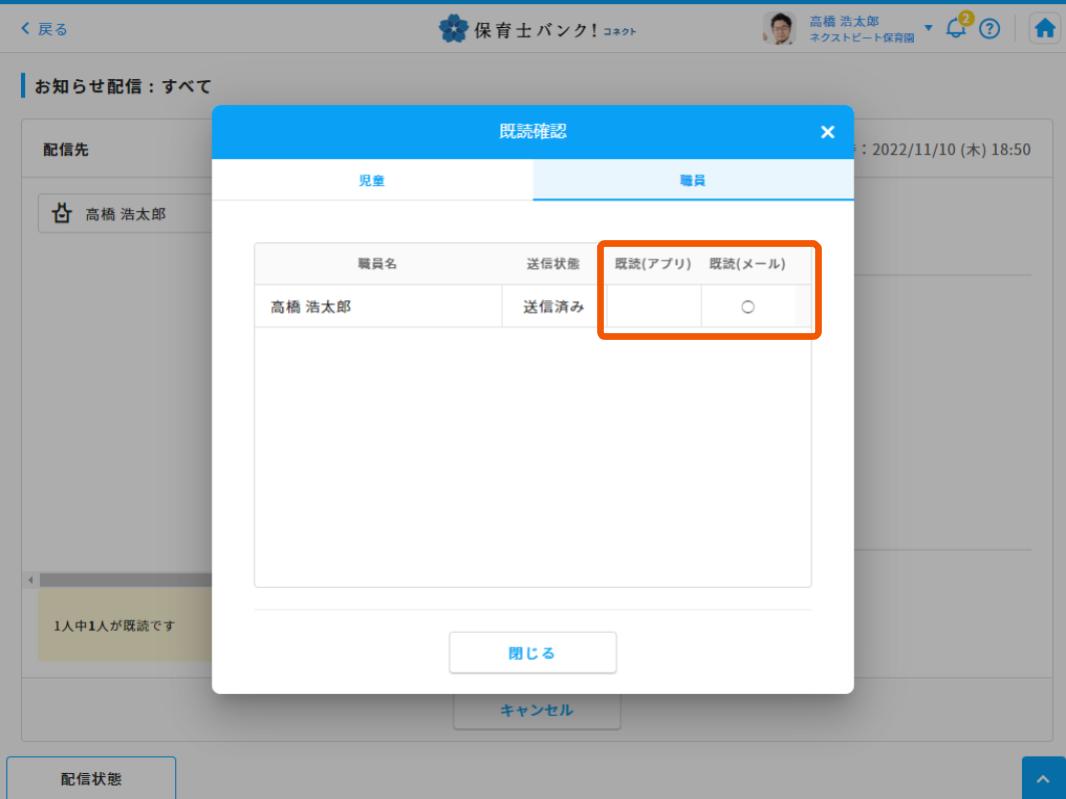Open the 配信状態 button
This screenshot has width=1066, height=799.
(91, 779)
